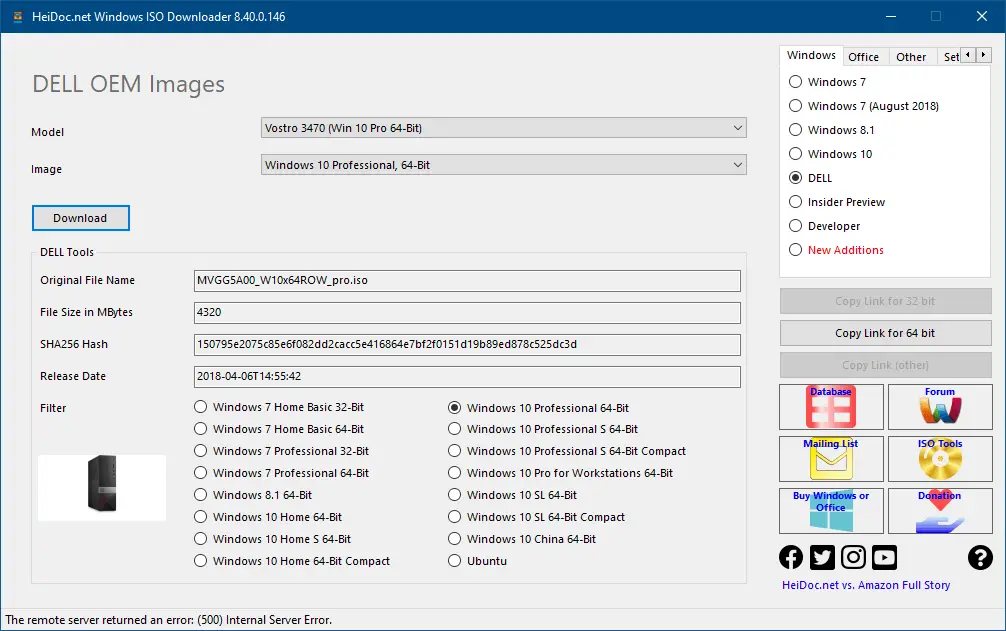
Task: Switch to the Windows tab
Action: 811,56
